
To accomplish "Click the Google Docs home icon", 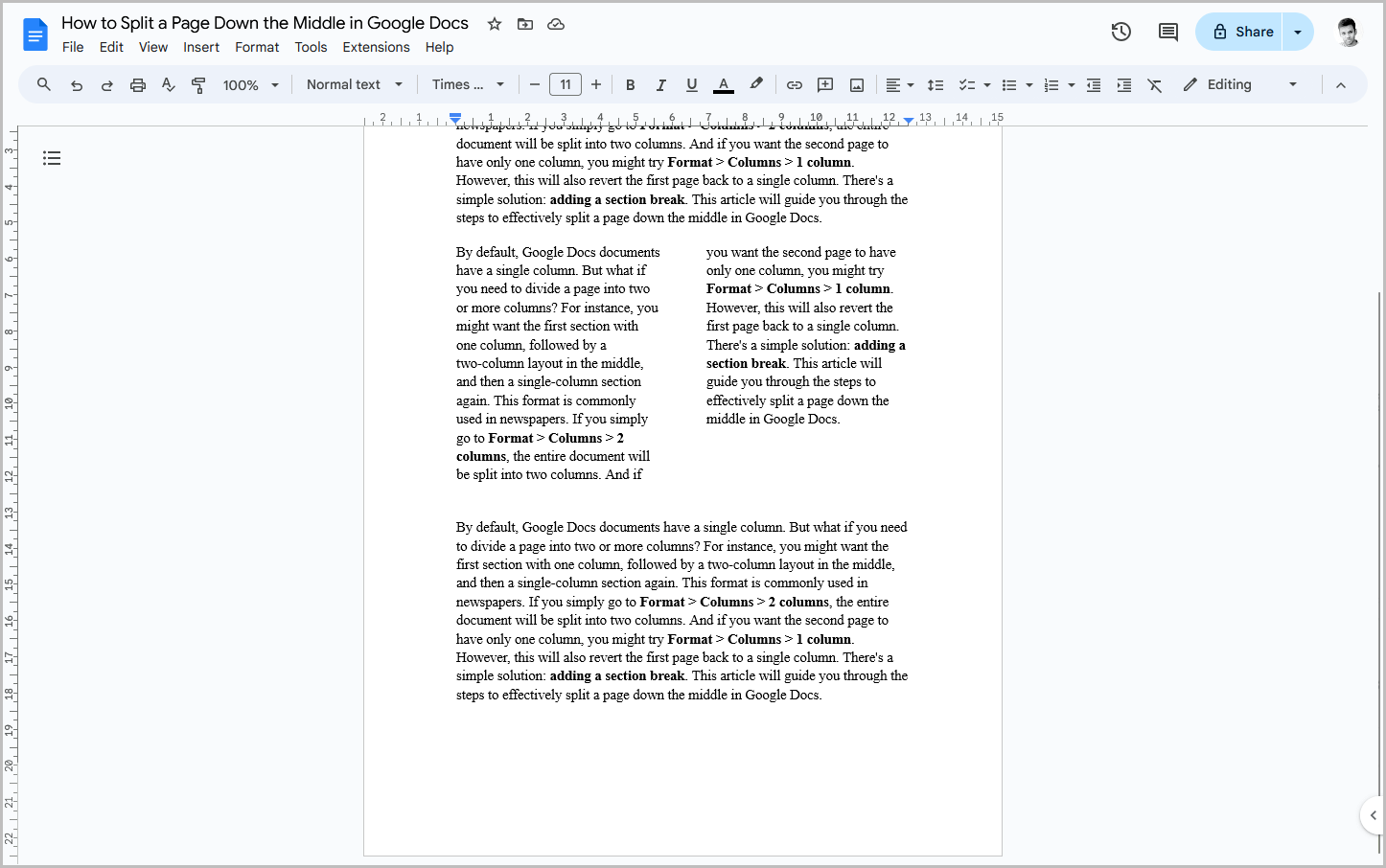I will point(35,35).
